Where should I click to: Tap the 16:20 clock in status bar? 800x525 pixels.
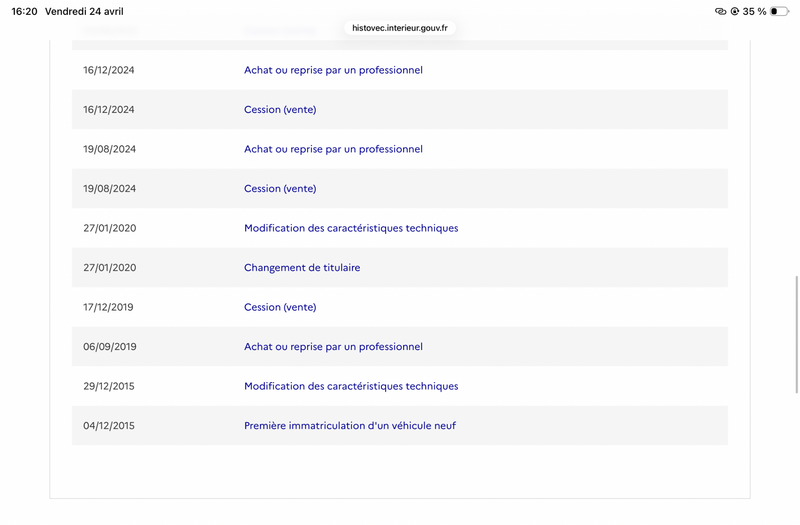(24, 11)
